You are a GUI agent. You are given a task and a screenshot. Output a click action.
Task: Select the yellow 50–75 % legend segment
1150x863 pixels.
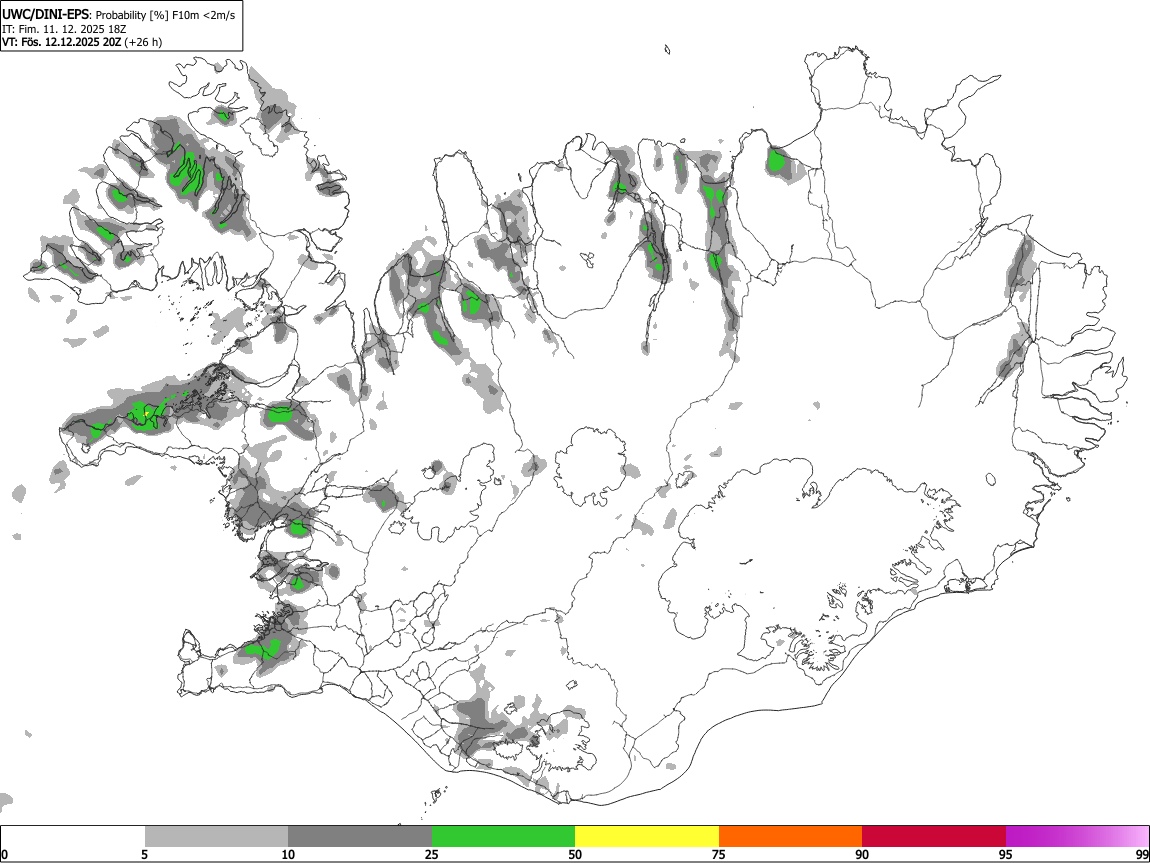(x=647, y=836)
